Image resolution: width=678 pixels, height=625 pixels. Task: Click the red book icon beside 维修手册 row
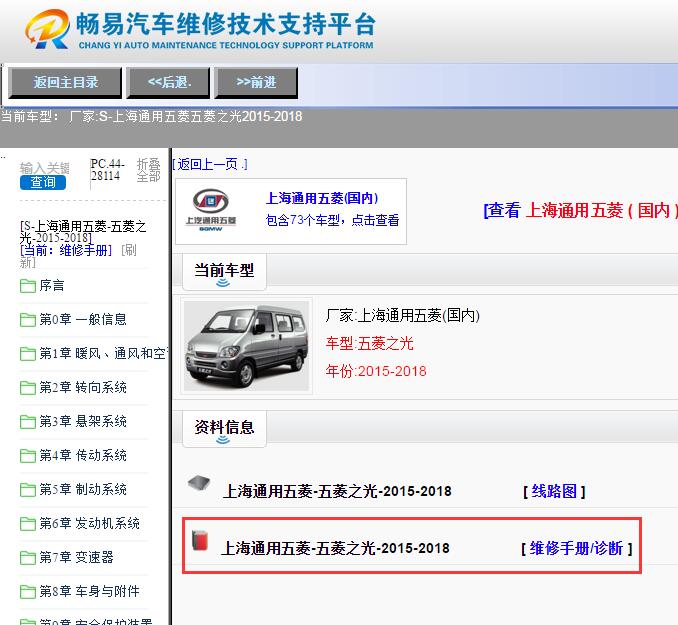point(200,540)
